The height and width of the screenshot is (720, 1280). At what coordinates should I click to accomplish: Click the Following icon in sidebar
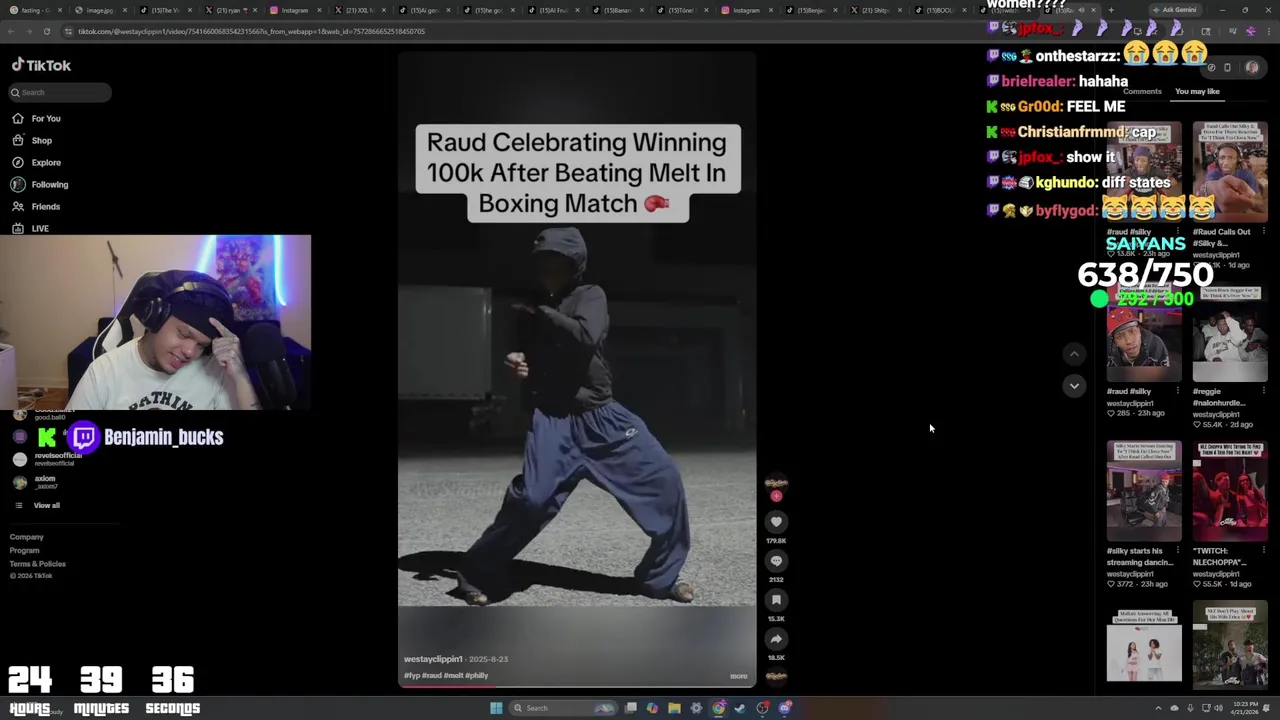point(18,184)
